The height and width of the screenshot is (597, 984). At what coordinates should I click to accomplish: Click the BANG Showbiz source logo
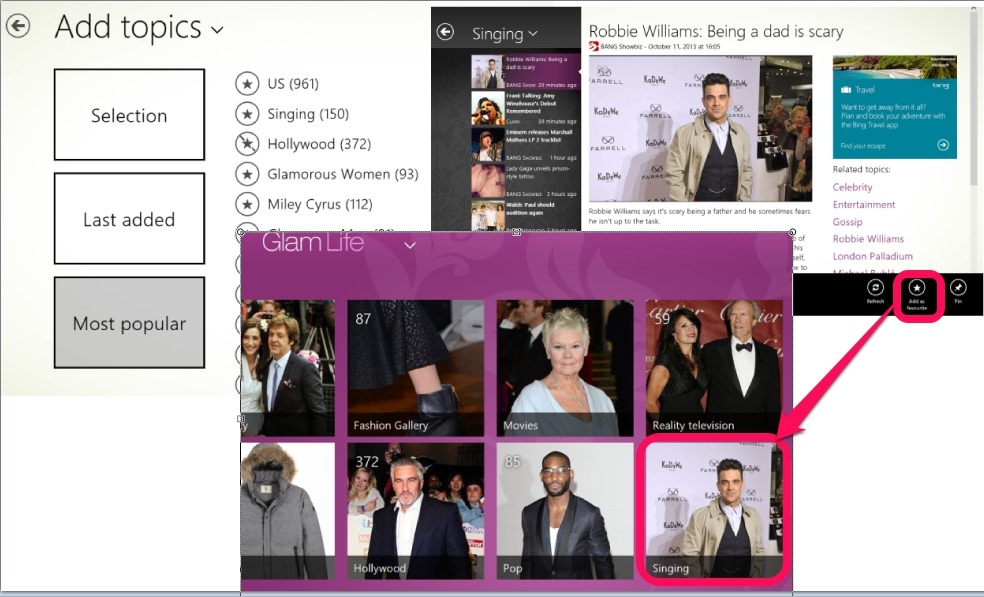point(594,46)
